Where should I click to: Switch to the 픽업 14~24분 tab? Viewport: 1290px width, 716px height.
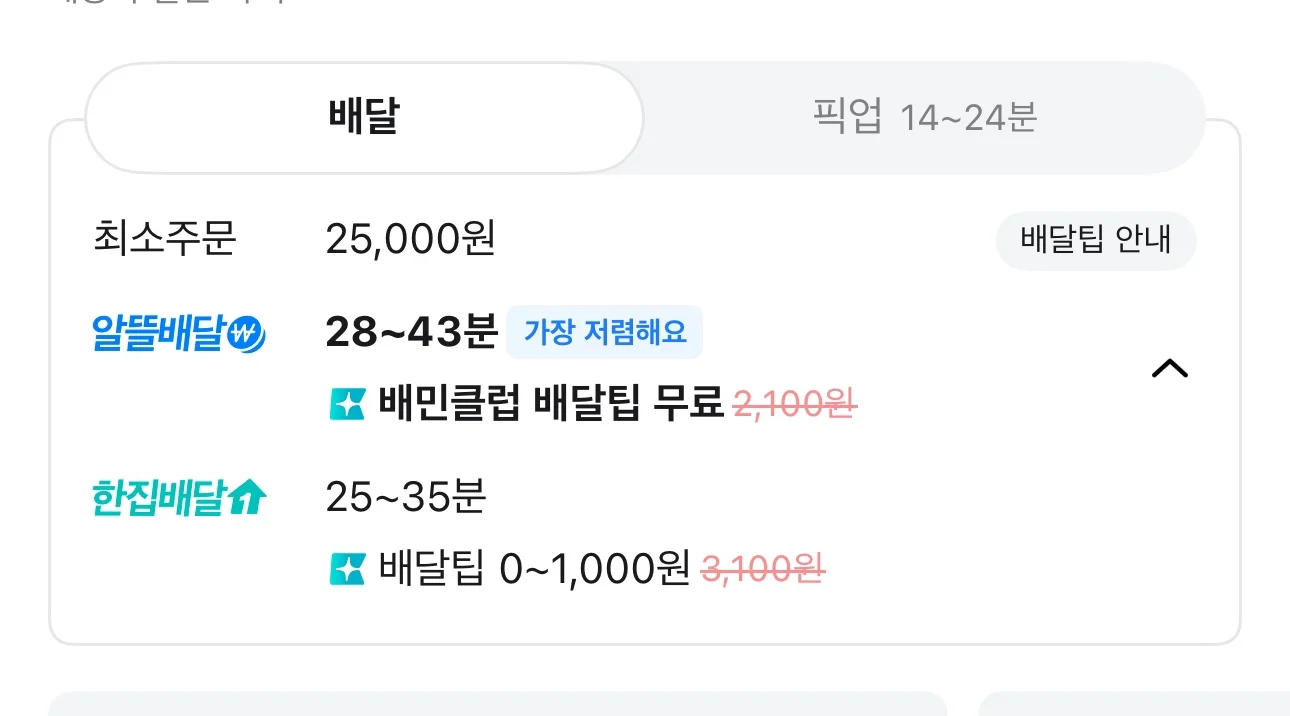point(924,118)
